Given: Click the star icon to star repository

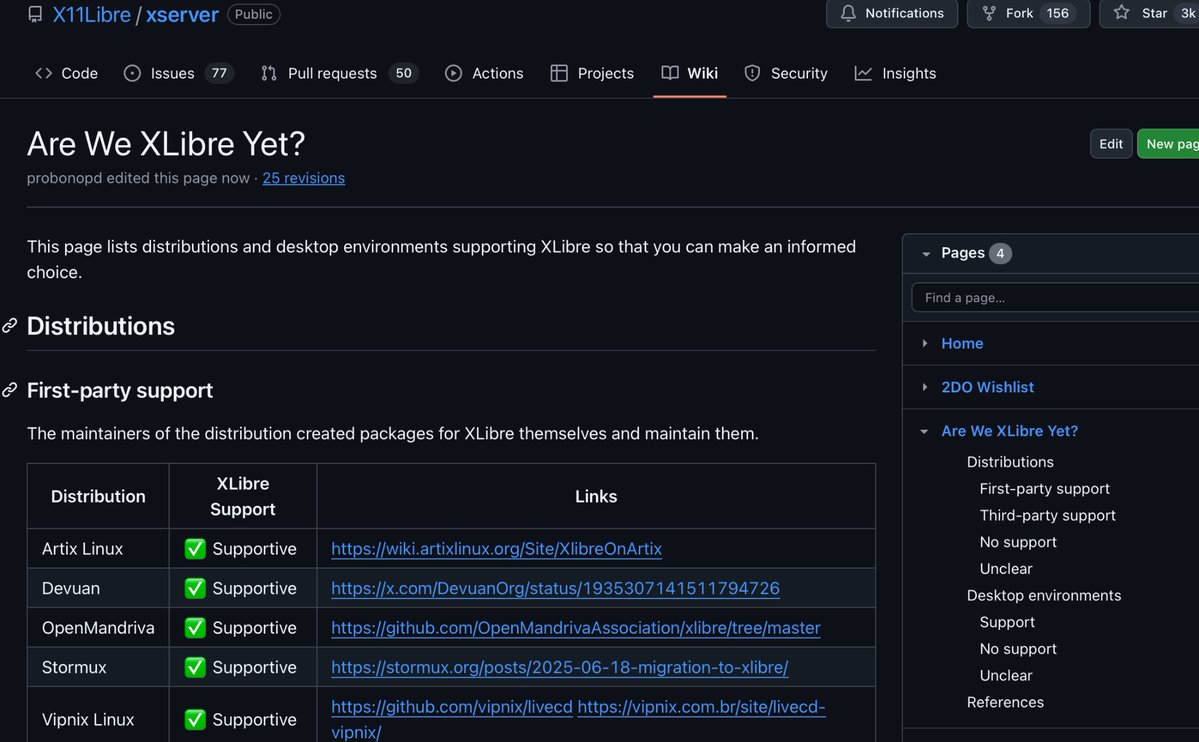Looking at the screenshot, I should [1121, 12].
